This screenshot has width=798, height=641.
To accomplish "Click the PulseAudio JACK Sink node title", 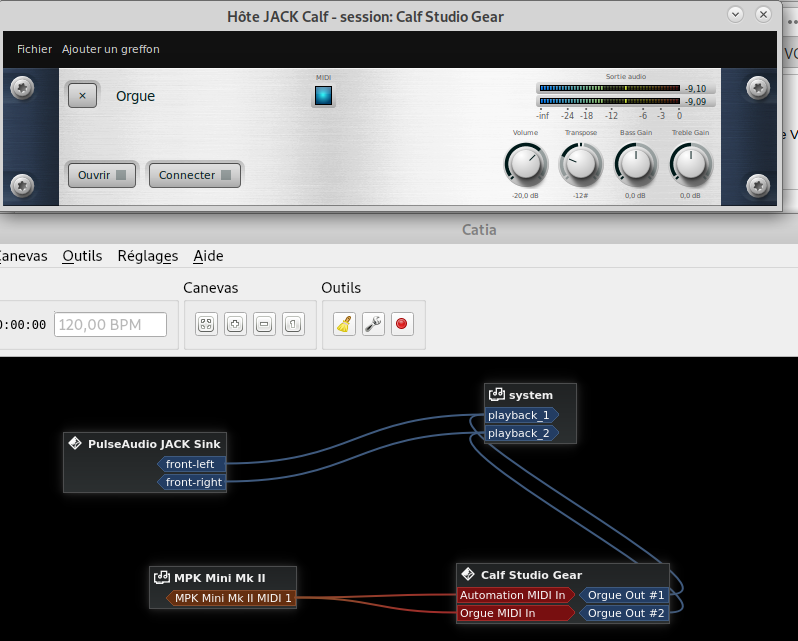I will tap(154, 444).
